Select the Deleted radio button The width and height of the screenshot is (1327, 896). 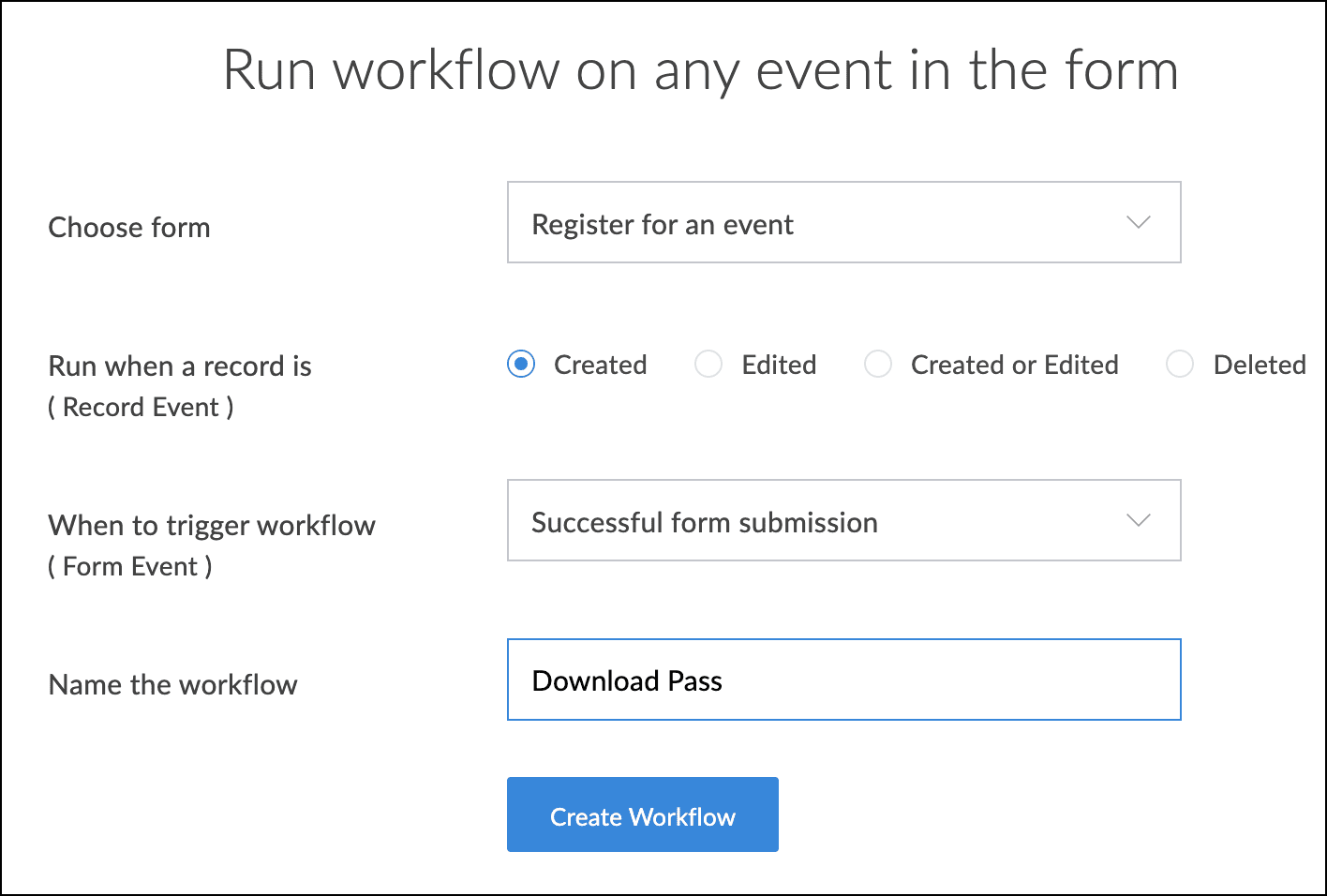coord(1180,364)
